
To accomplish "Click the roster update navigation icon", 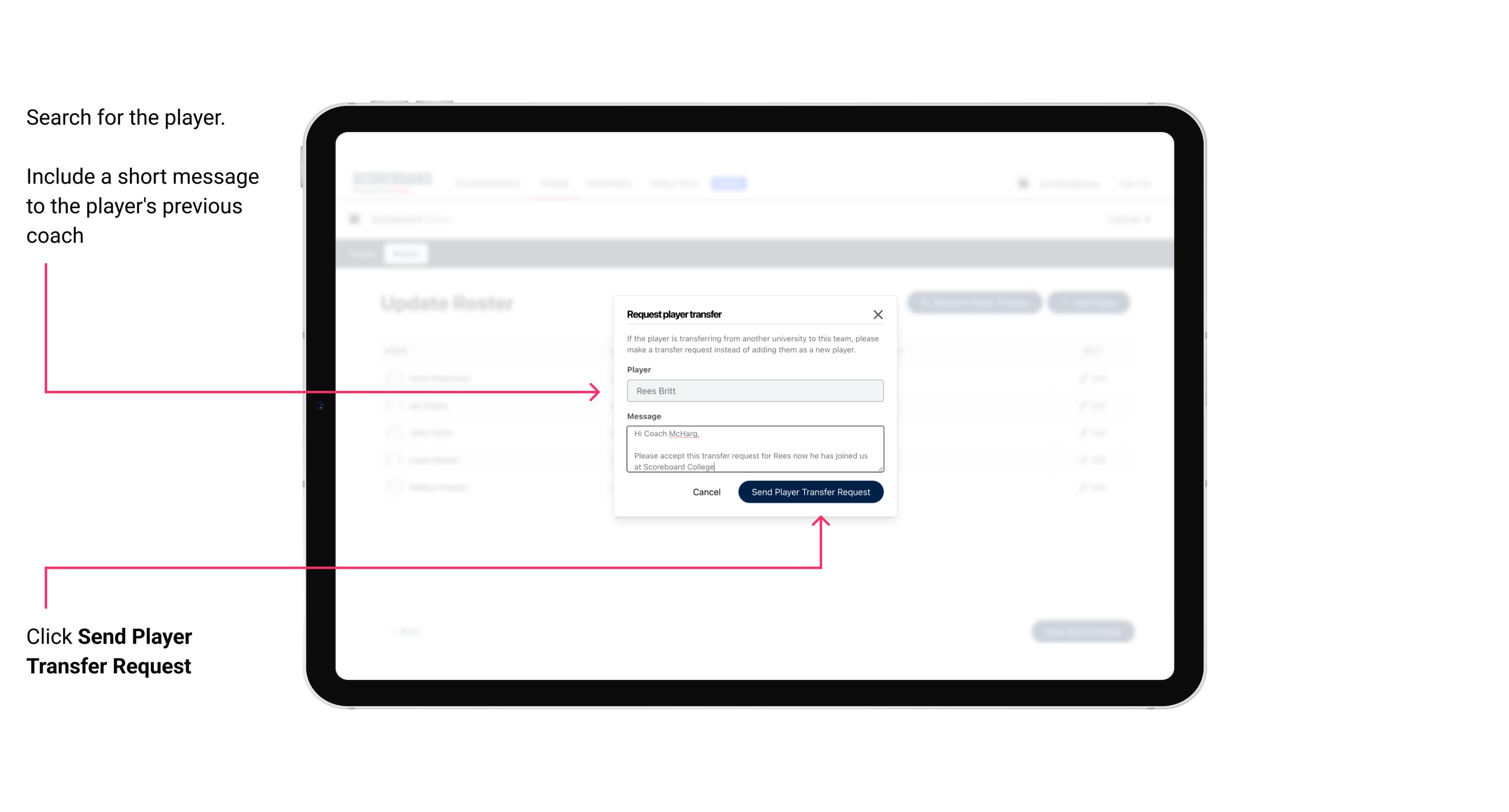I will coord(405,253).
